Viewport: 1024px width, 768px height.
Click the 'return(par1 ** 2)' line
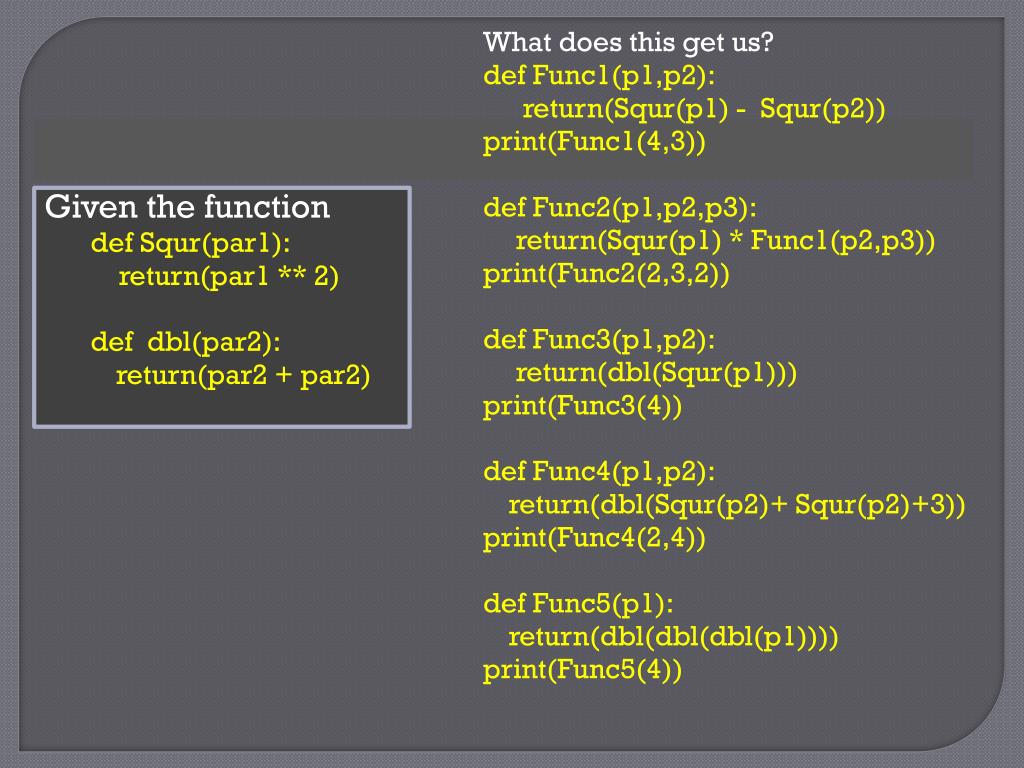coord(229,277)
